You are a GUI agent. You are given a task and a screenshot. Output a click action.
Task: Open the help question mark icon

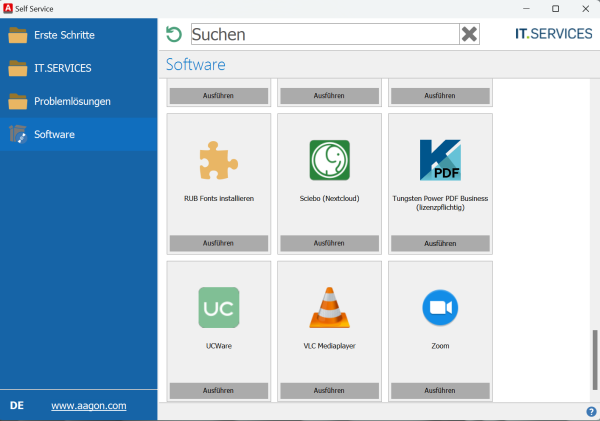(591, 412)
